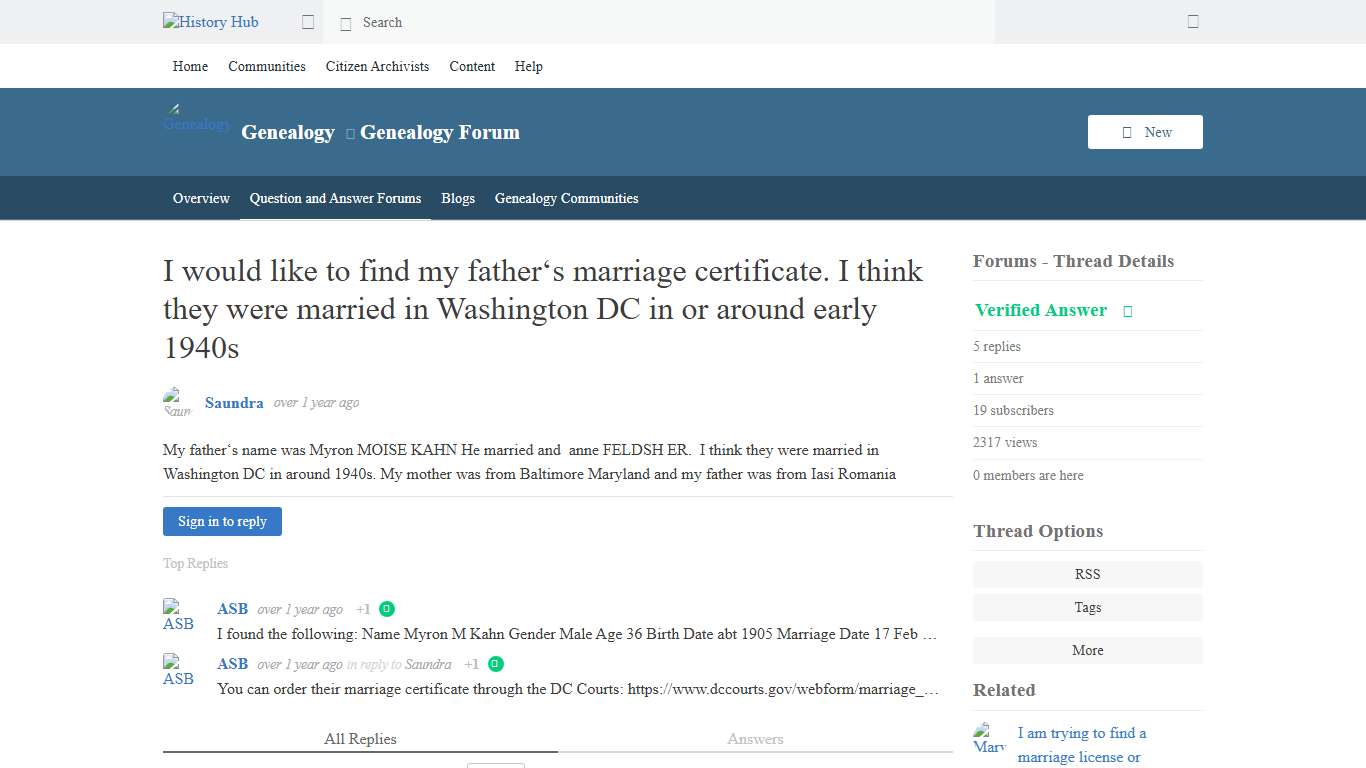Screen dimensions: 1366x768
Task: Click the Sign in to reply button
Action: tap(222, 521)
